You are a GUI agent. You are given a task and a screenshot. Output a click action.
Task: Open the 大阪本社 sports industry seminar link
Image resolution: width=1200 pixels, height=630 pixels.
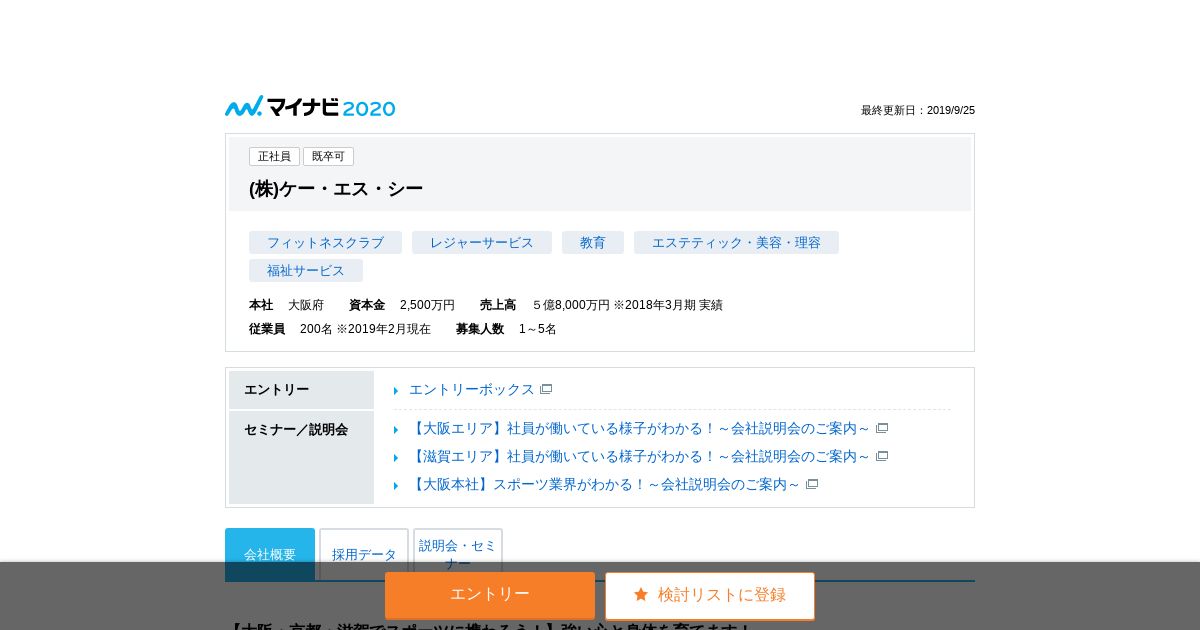[604, 484]
